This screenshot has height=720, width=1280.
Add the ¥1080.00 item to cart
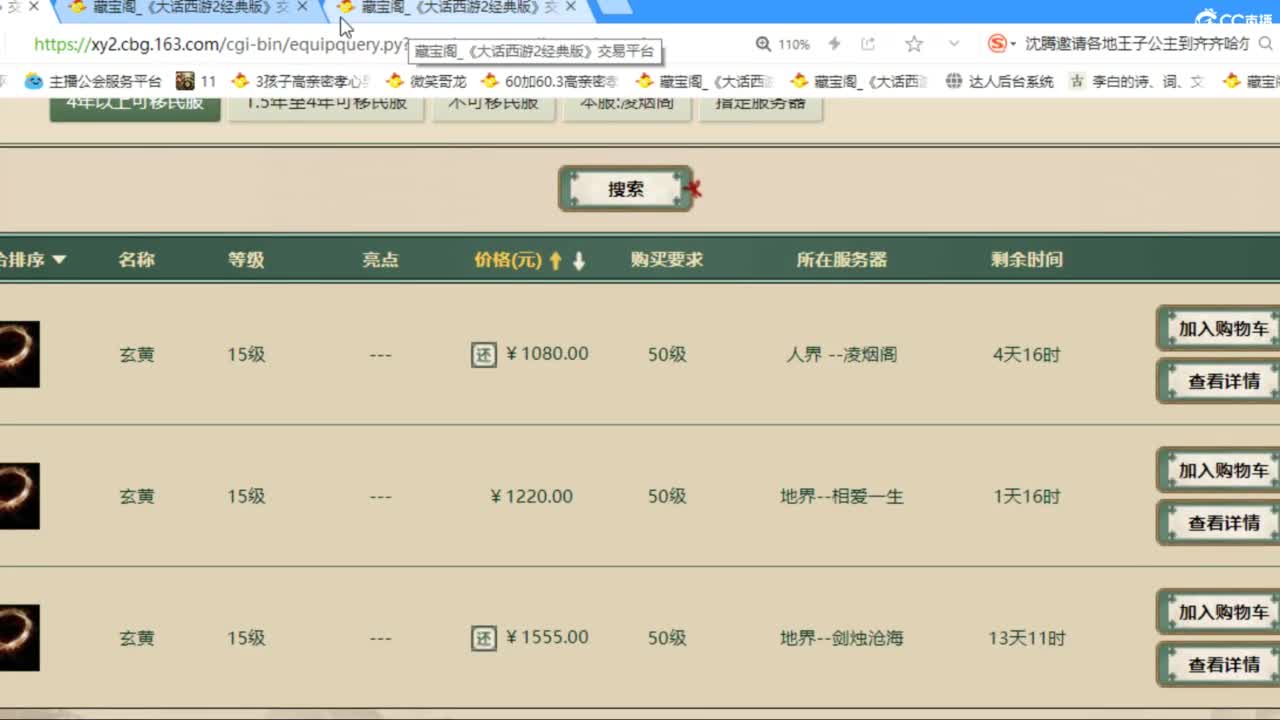tap(1220, 329)
